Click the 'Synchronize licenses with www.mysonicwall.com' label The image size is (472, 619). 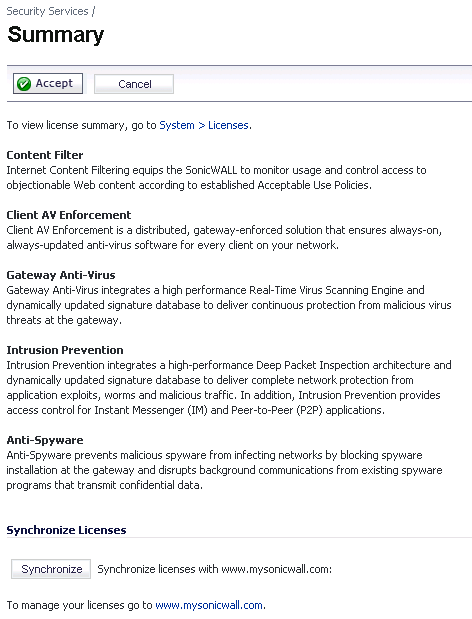point(214,569)
